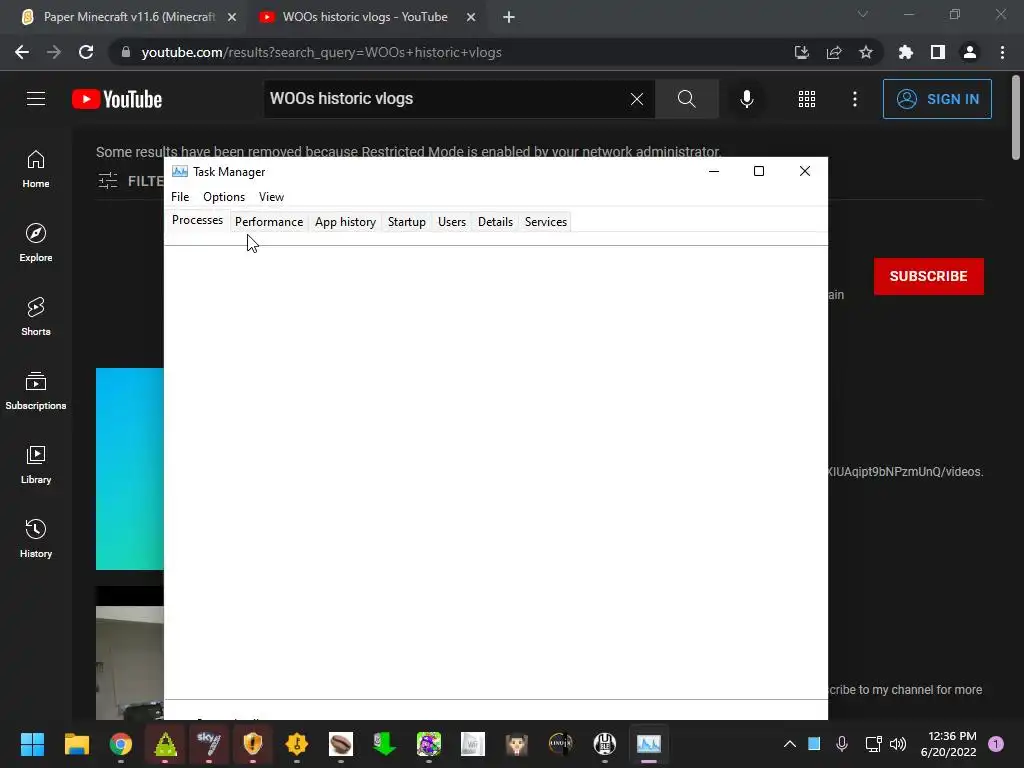Viewport: 1024px width, 768px height.
Task: Open the clock and date panel
Action: click(949, 744)
